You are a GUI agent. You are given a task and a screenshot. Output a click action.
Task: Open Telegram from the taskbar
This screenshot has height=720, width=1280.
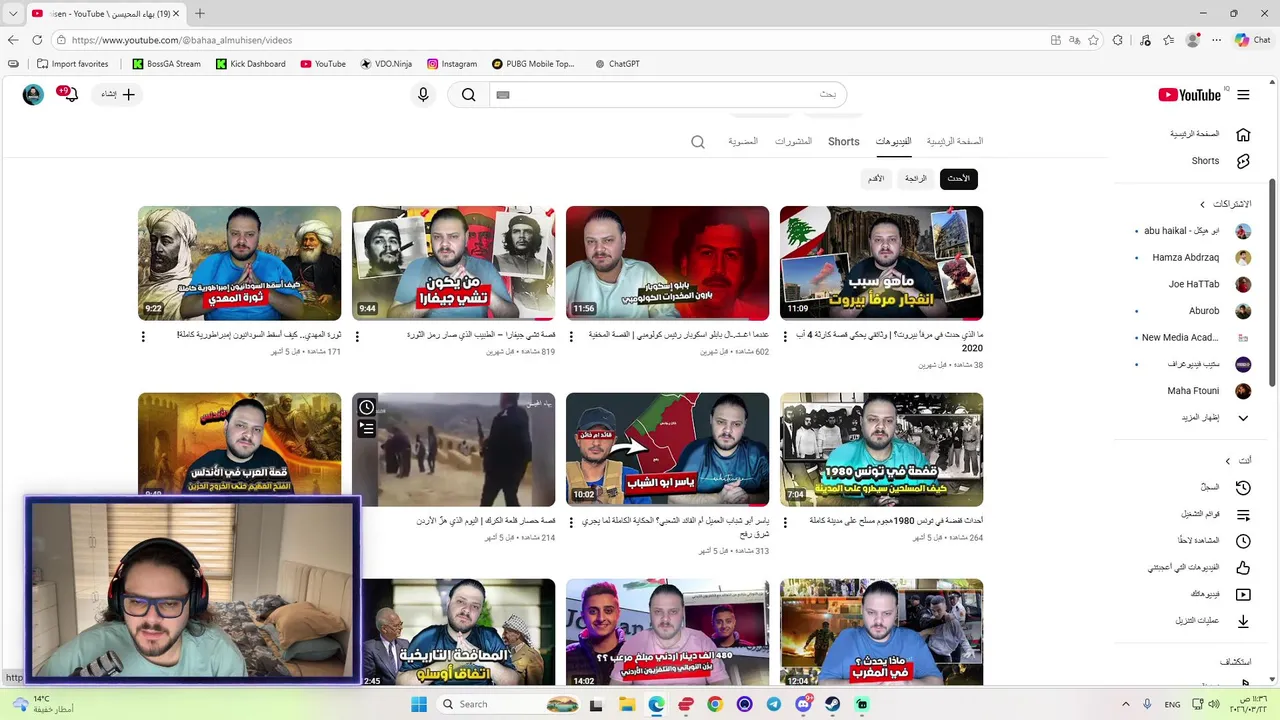(774, 704)
